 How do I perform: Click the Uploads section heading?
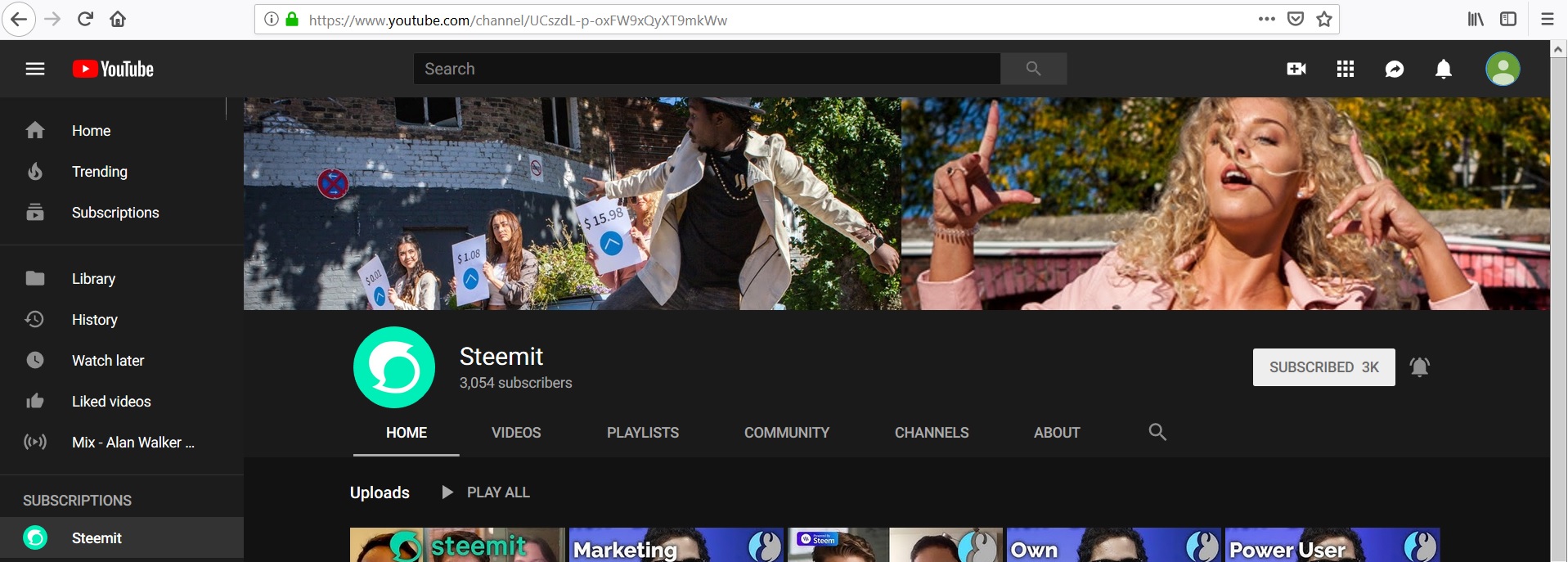click(x=380, y=492)
